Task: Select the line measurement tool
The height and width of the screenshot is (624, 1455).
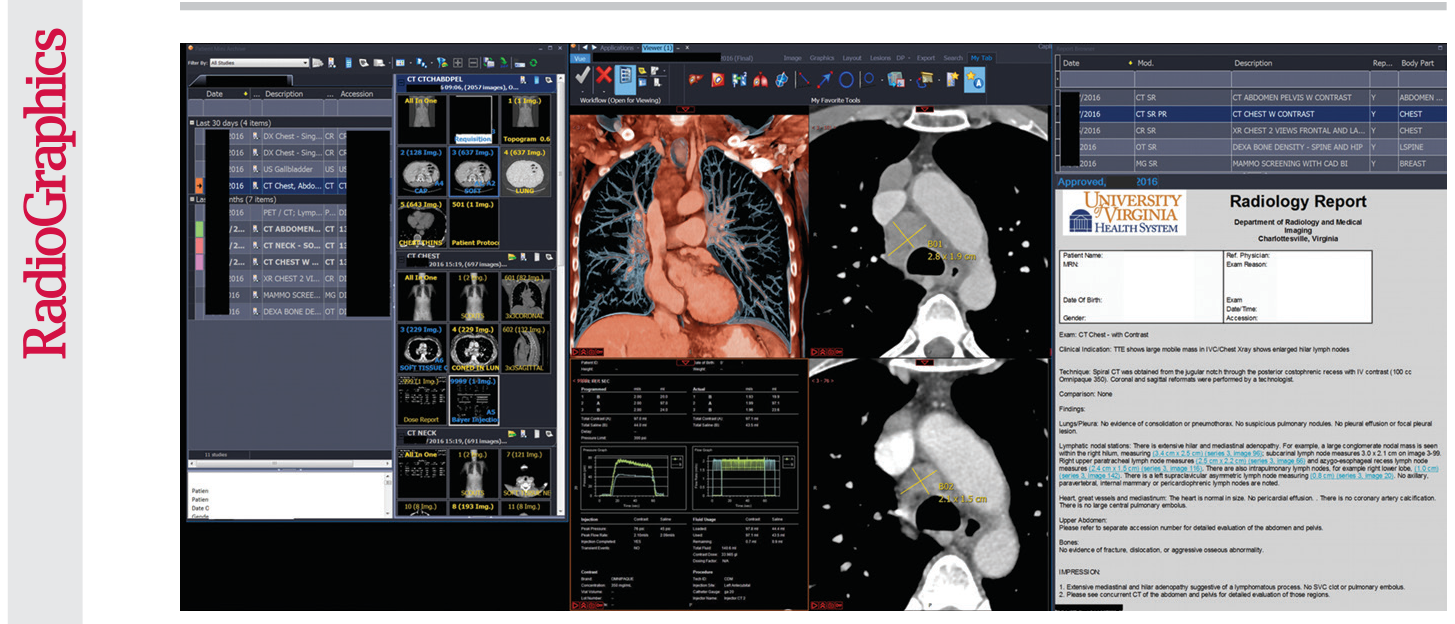Action: tap(804, 80)
